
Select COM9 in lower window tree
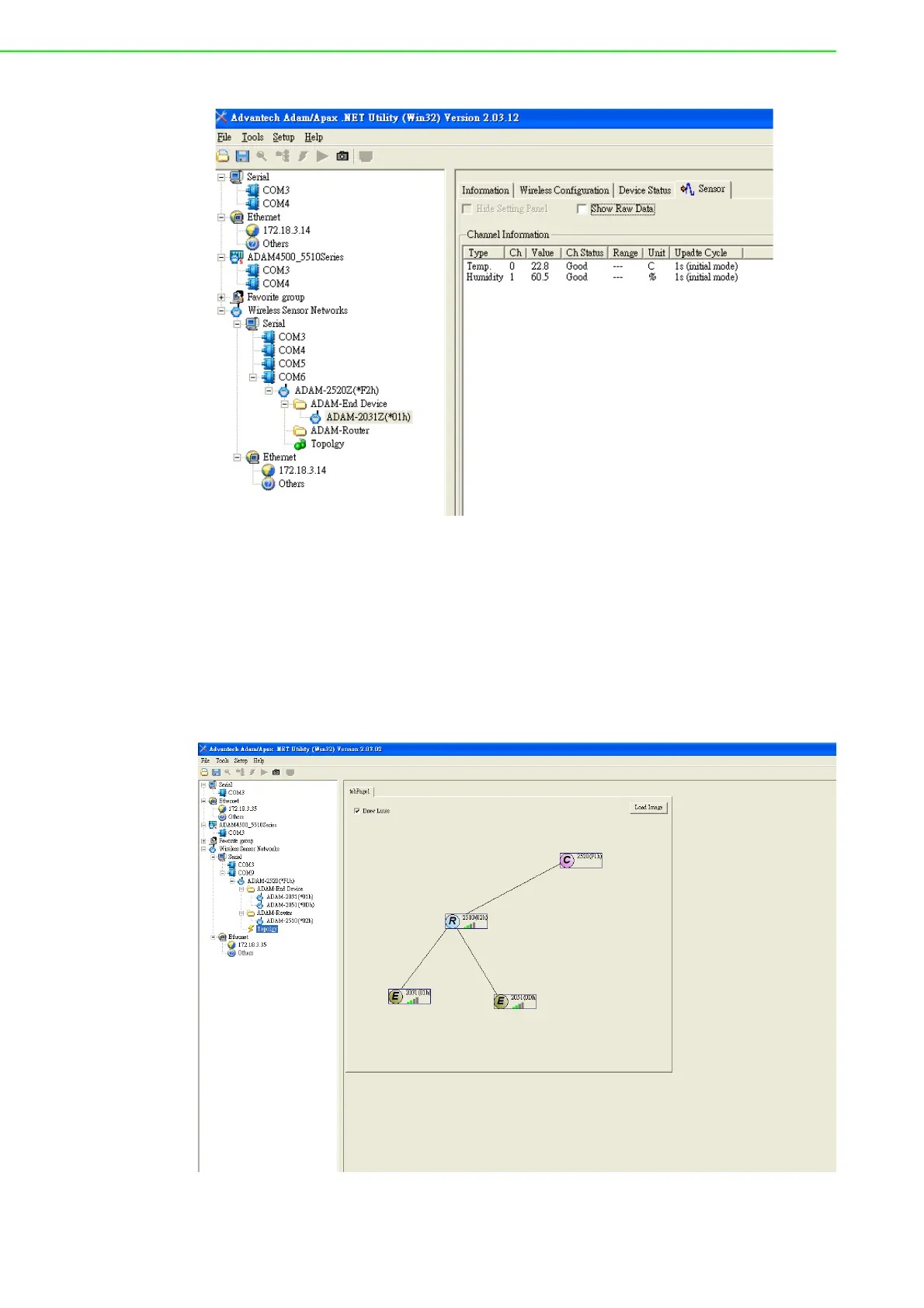coord(245,873)
